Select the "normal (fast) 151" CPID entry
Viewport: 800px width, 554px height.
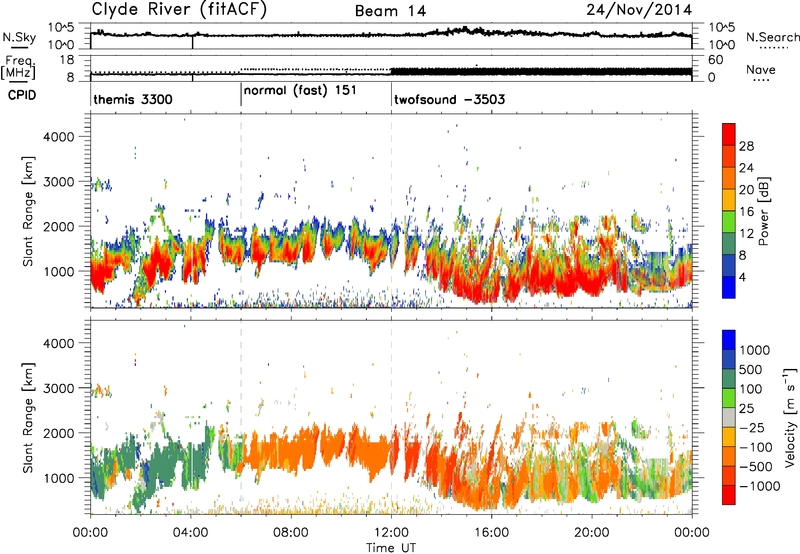click(x=300, y=91)
